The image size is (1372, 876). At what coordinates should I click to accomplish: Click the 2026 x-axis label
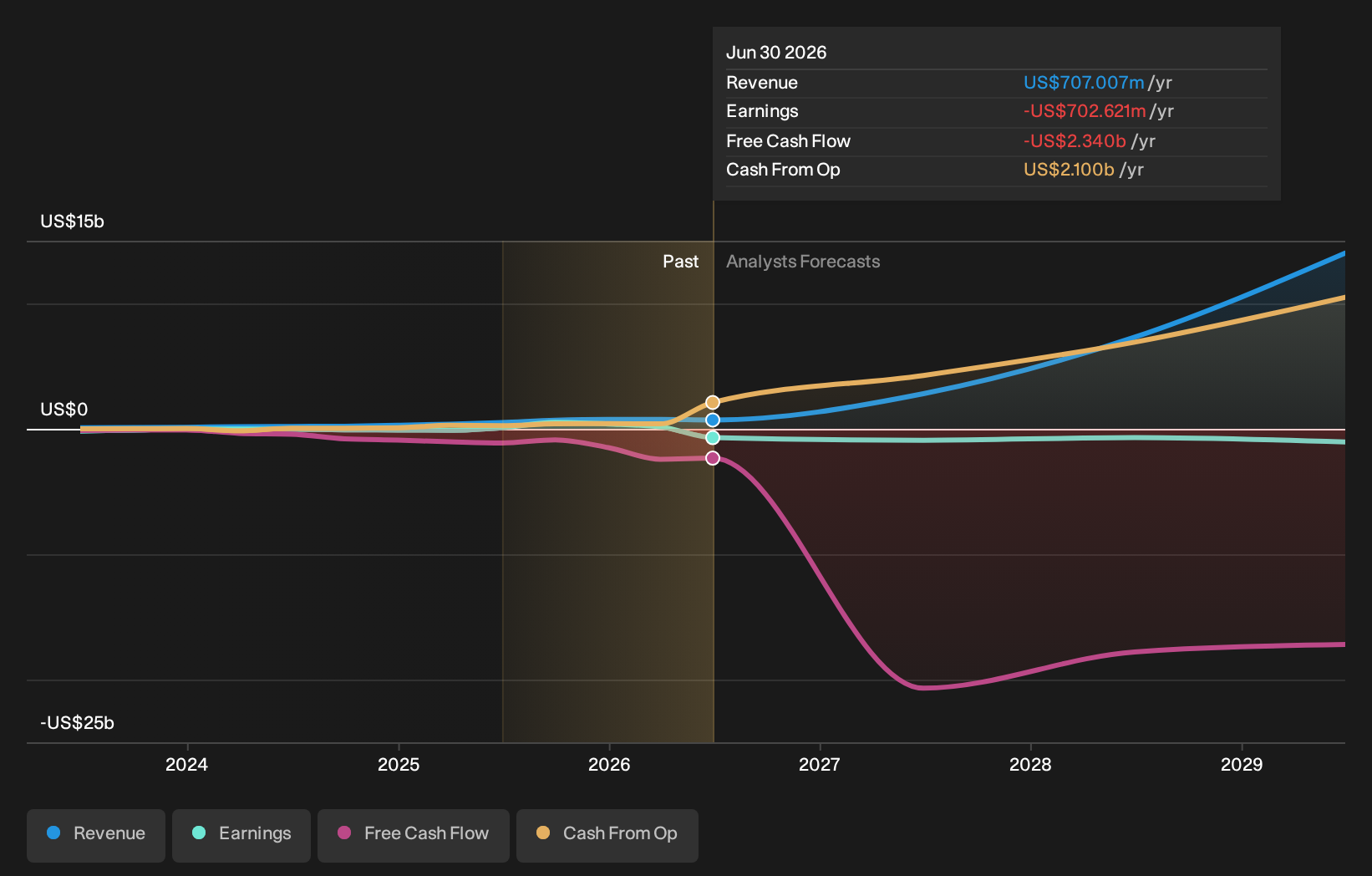pyautogui.click(x=609, y=765)
